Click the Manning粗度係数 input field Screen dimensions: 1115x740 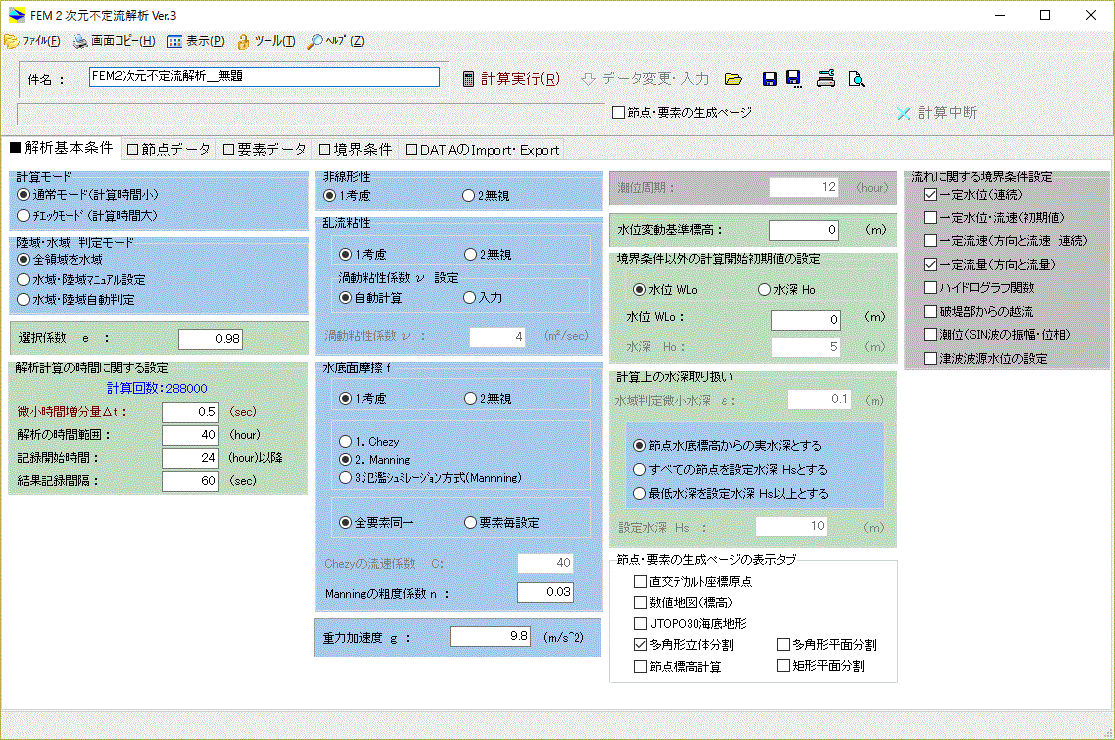544,591
